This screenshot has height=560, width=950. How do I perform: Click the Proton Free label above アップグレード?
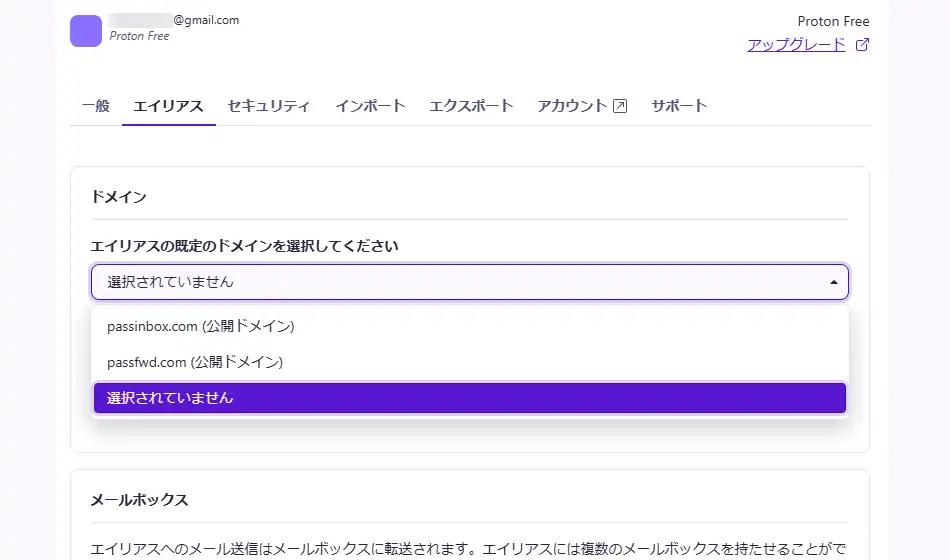(x=833, y=21)
